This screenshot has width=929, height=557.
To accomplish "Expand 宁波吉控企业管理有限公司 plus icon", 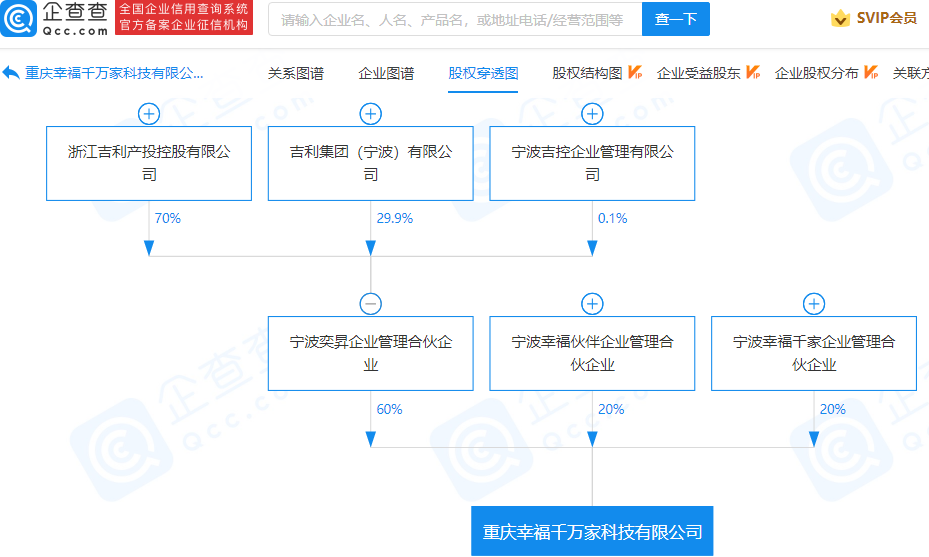I will pos(592,114).
